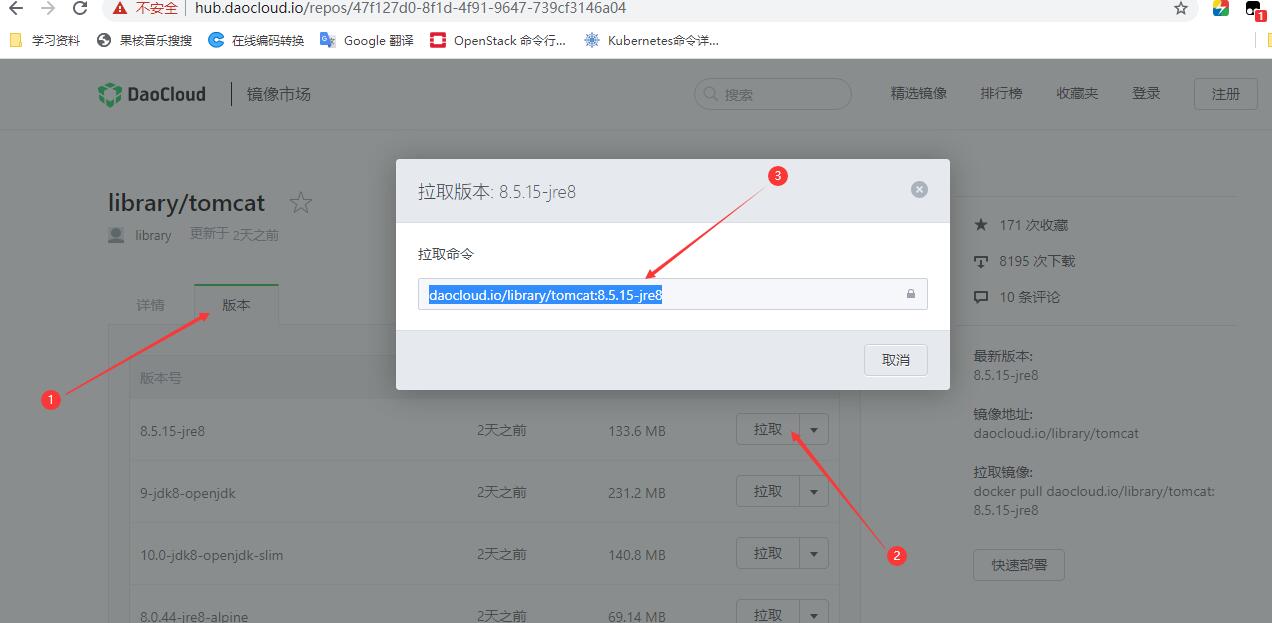Image resolution: width=1272 pixels, height=623 pixels.
Task: Bookmark this page with the star icon
Action: pos(1181,9)
